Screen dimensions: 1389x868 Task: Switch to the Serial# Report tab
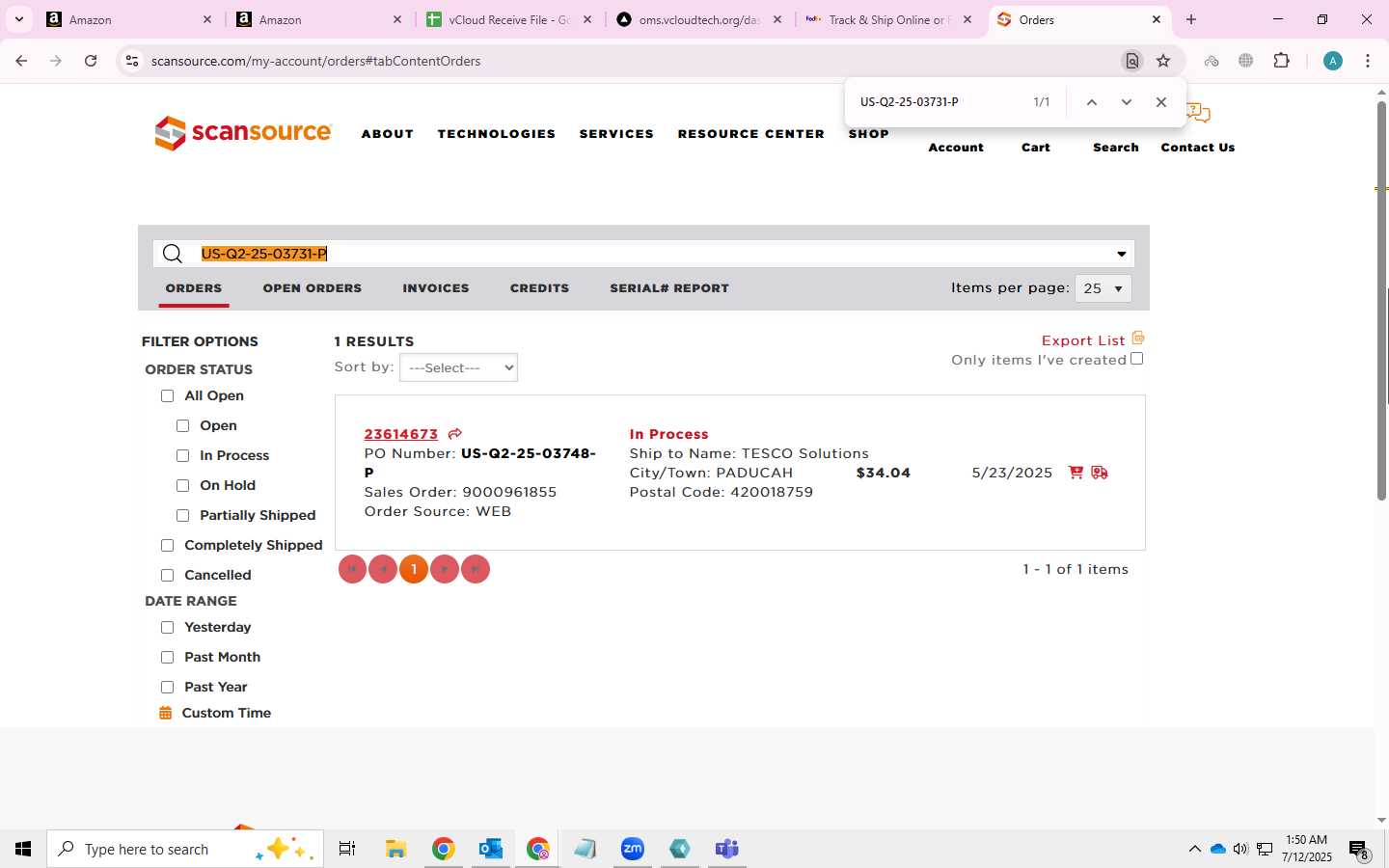[x=669, y=288]
